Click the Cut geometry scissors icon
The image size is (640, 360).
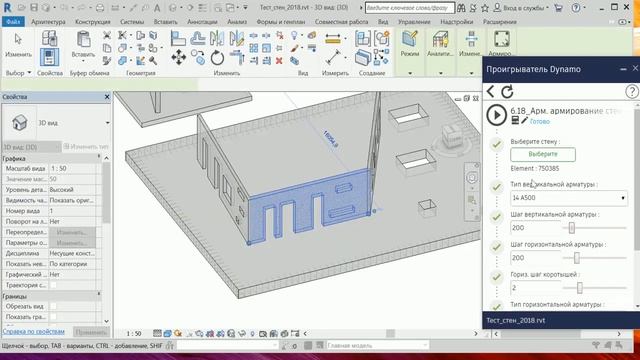tap(122, 36)
